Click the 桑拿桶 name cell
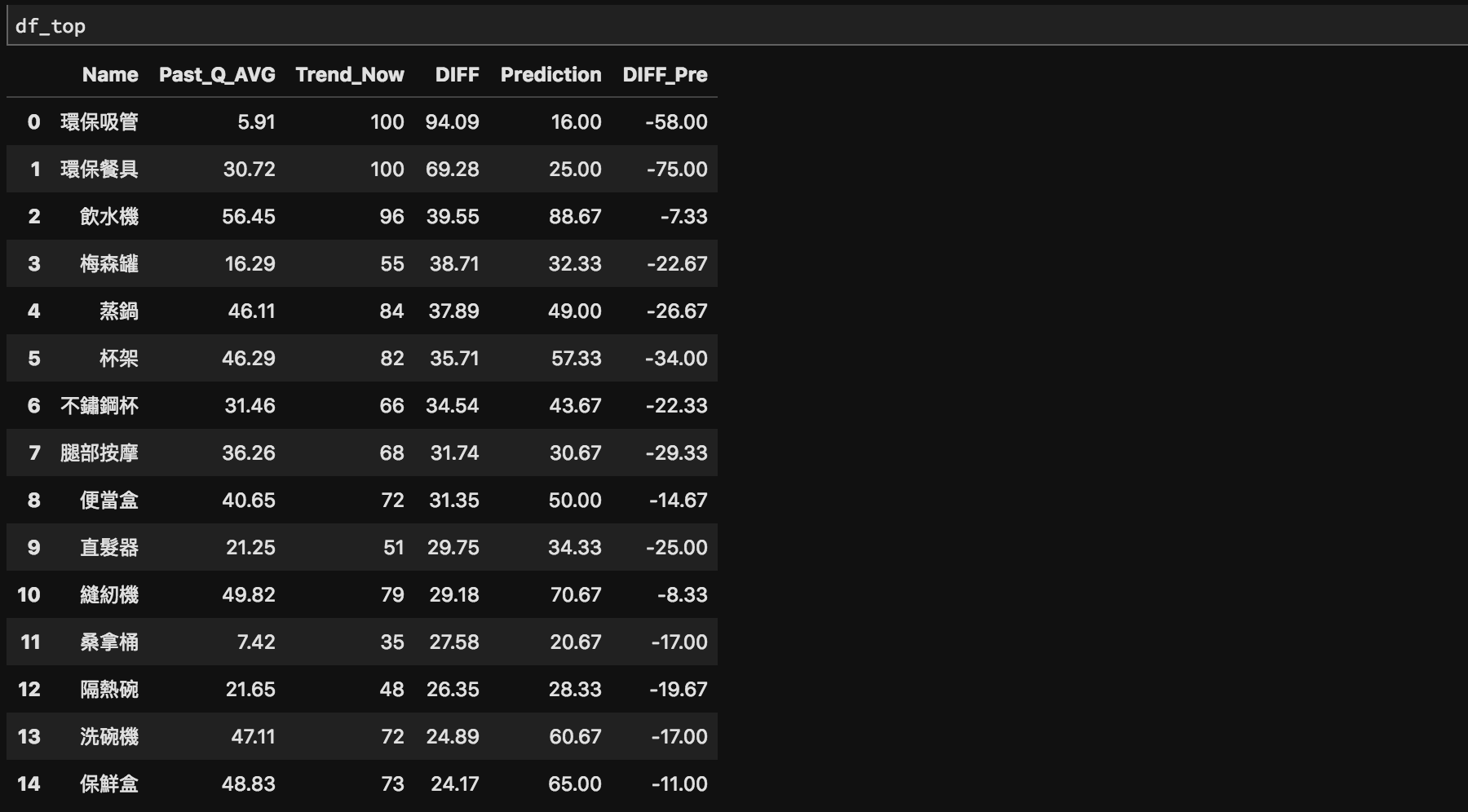The height and width of the screenshot is (812, 1468). [109, 642]
